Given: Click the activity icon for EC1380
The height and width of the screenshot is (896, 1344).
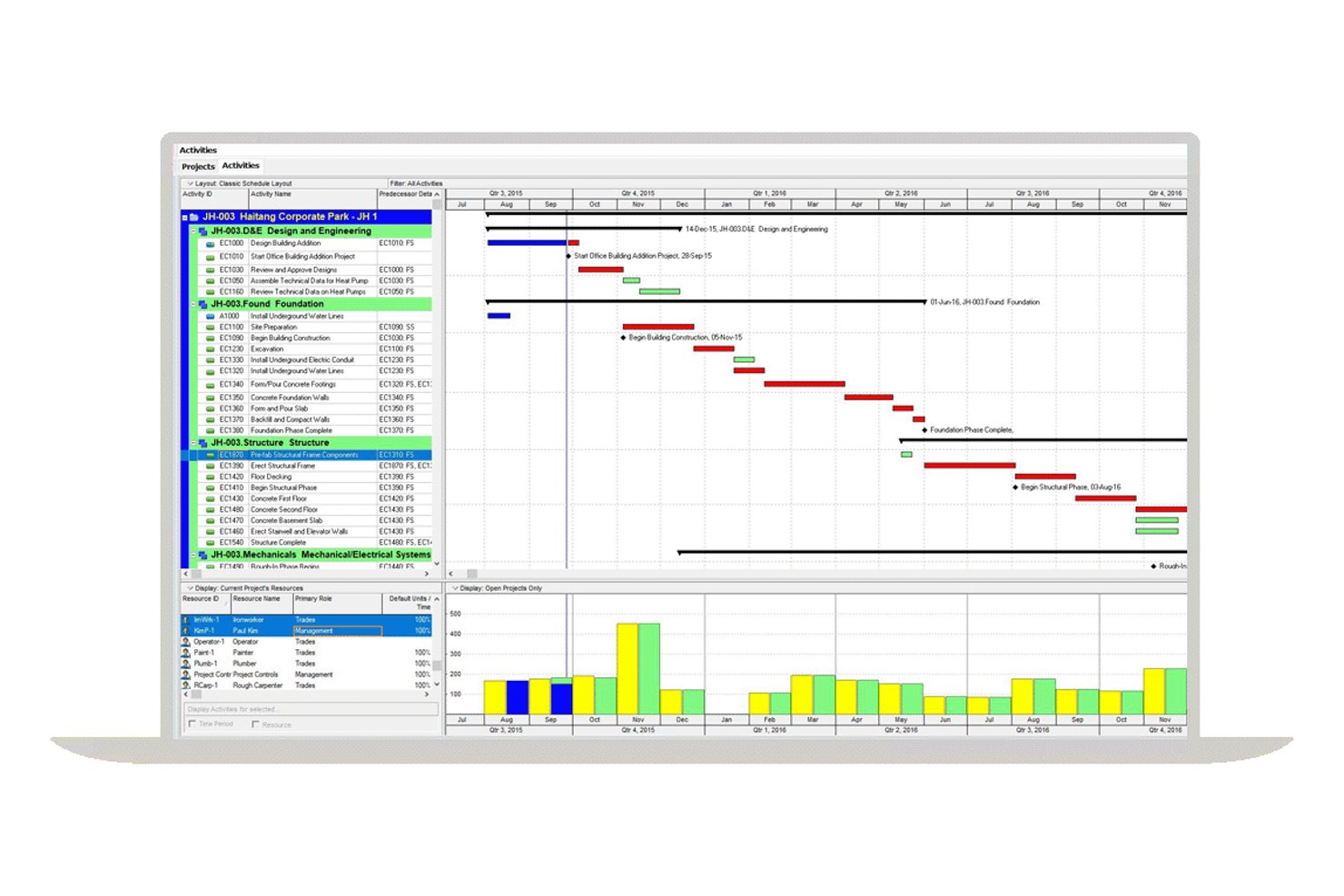Looking at the screenshot, I should pos(211,431).
